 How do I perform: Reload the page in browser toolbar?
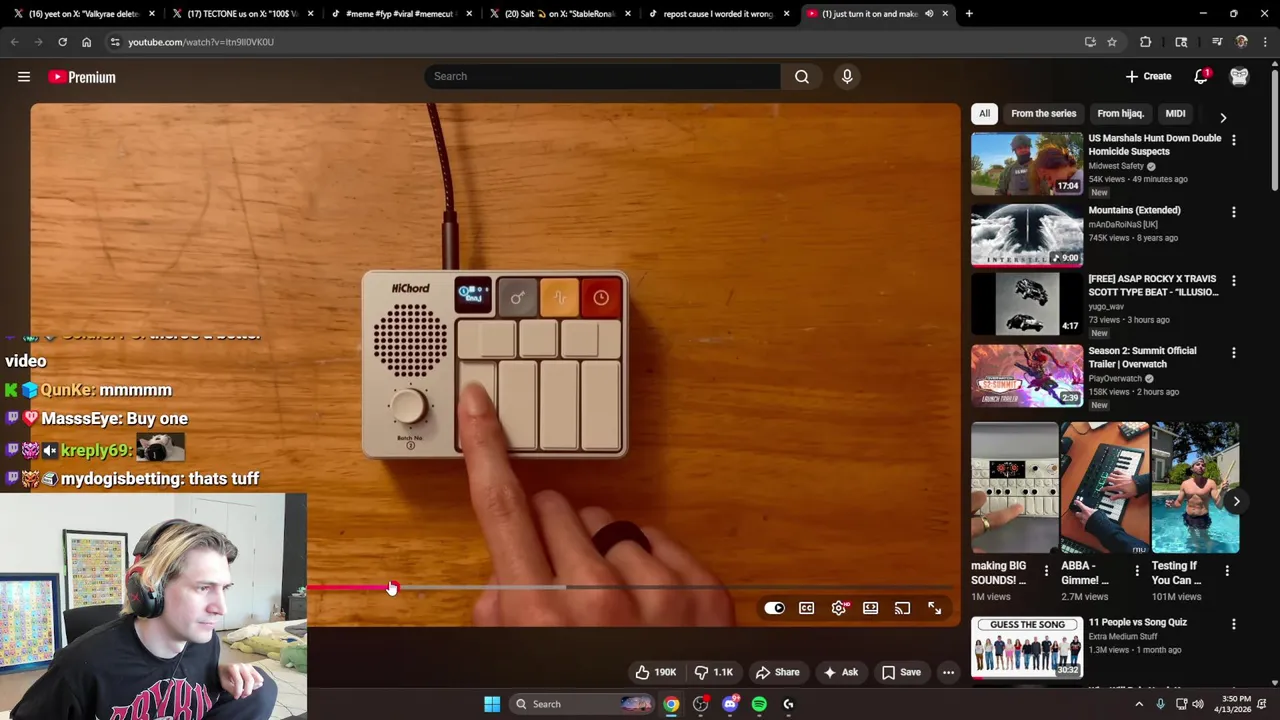tap(62, 42)
